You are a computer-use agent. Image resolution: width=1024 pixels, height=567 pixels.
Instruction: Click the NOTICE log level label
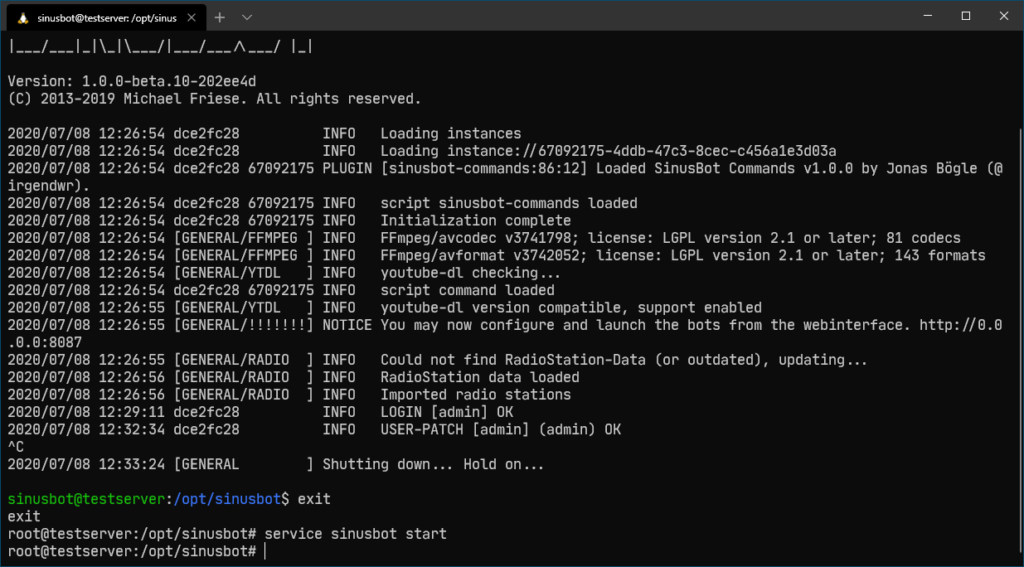click(x=347, y=325)
